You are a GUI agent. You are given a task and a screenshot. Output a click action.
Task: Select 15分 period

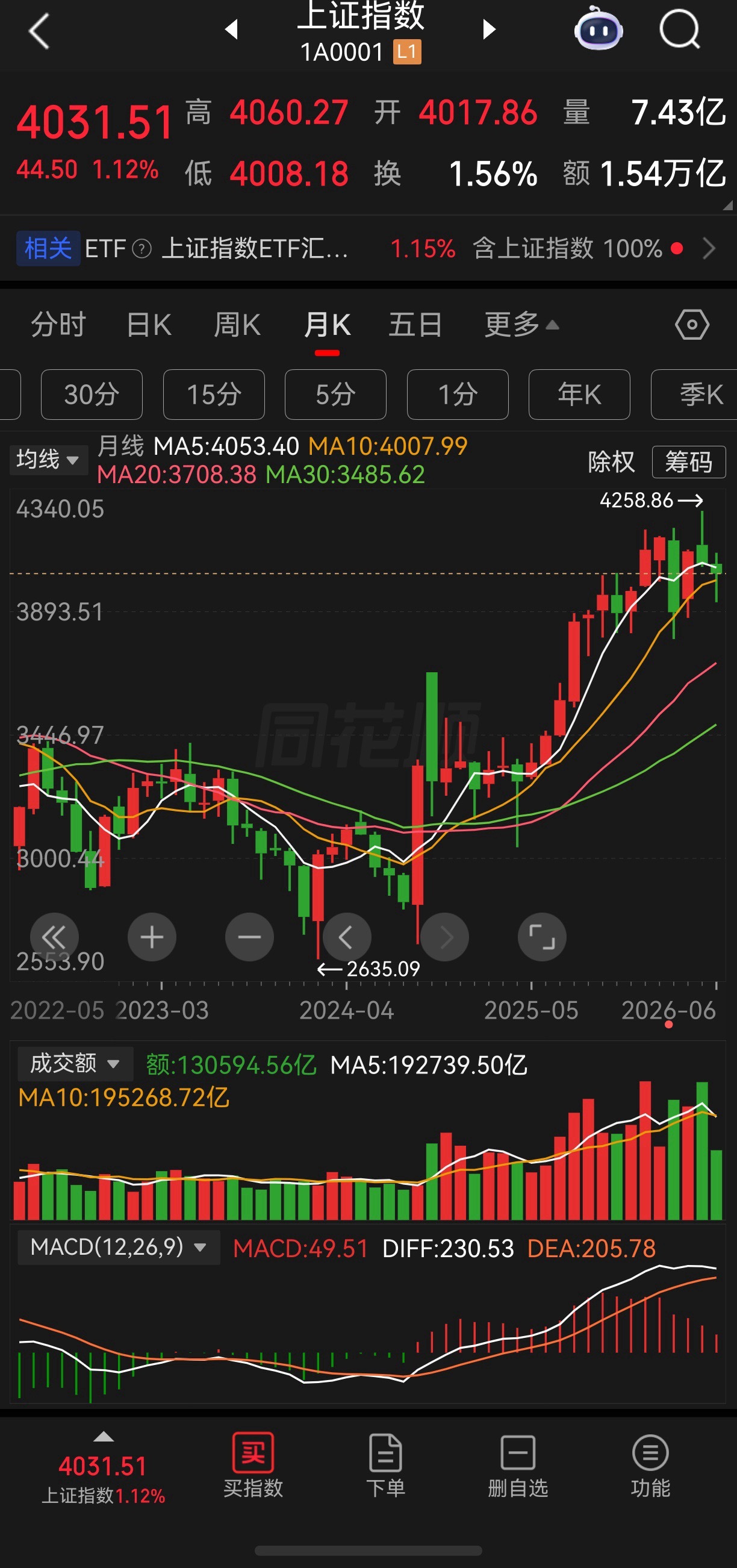click(214, 395)
